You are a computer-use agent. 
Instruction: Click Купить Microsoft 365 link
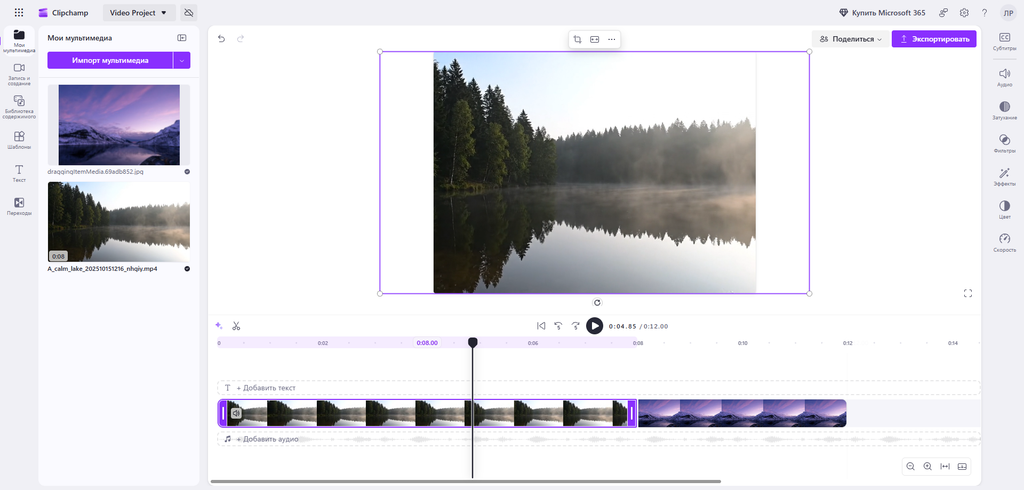882,12
